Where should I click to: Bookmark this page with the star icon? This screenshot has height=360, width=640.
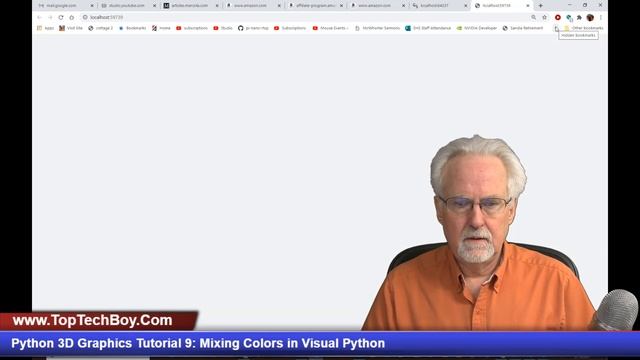(544, 18)
